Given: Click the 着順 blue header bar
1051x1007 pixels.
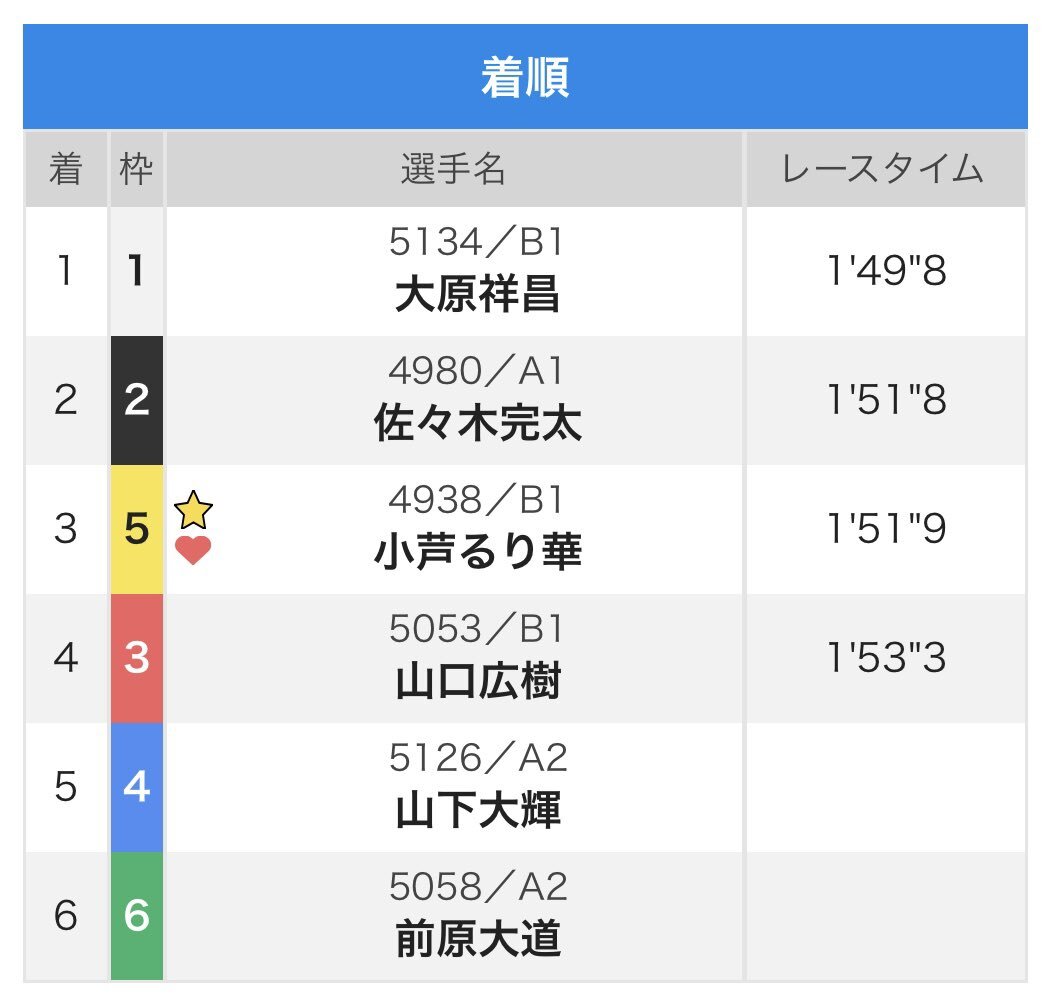Looking at the screenshot, I should (525, 76).
